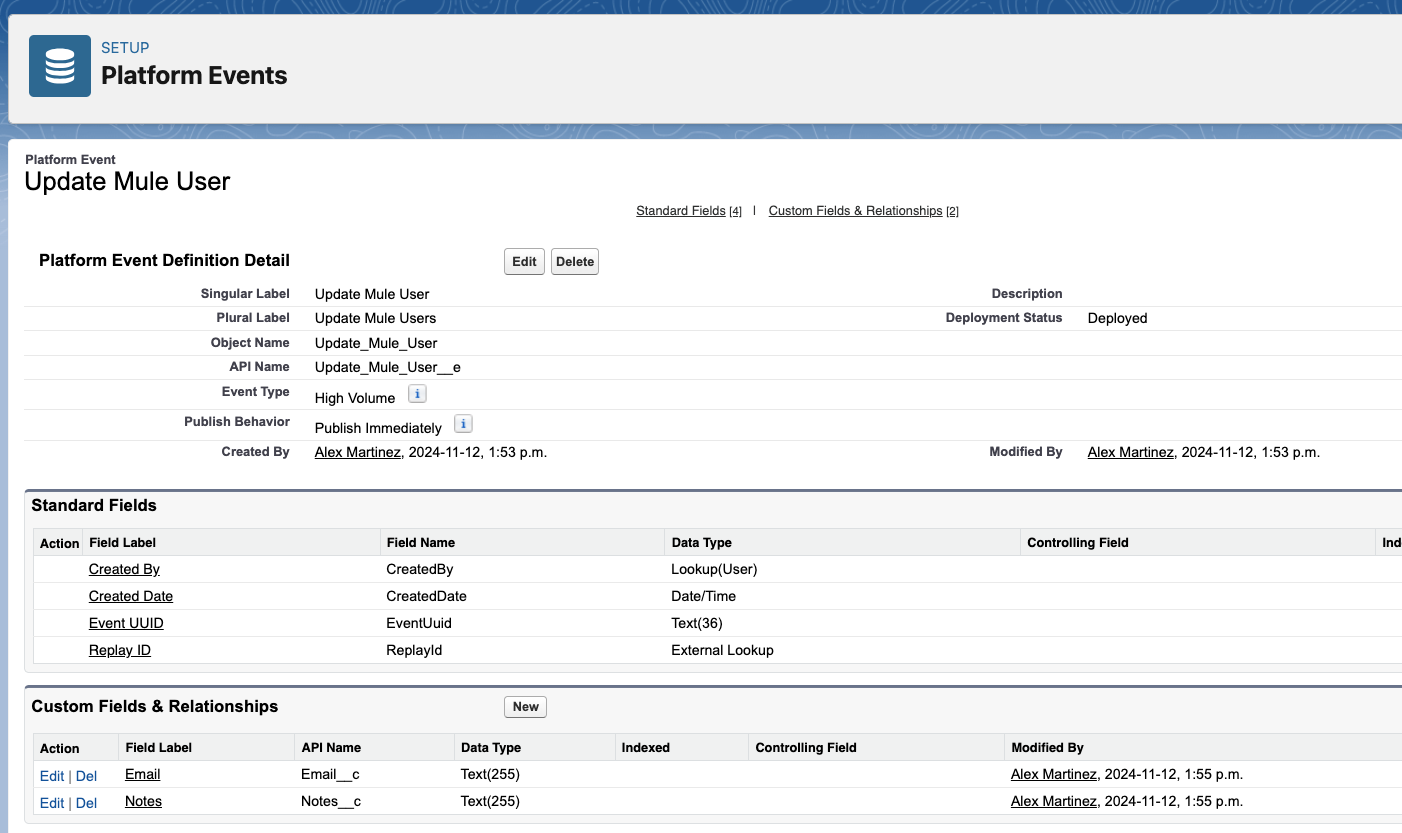The height and width of the screenshot is (833, 1402).
Task: Delete the Notes__c custom field
Action: point(86,802)
